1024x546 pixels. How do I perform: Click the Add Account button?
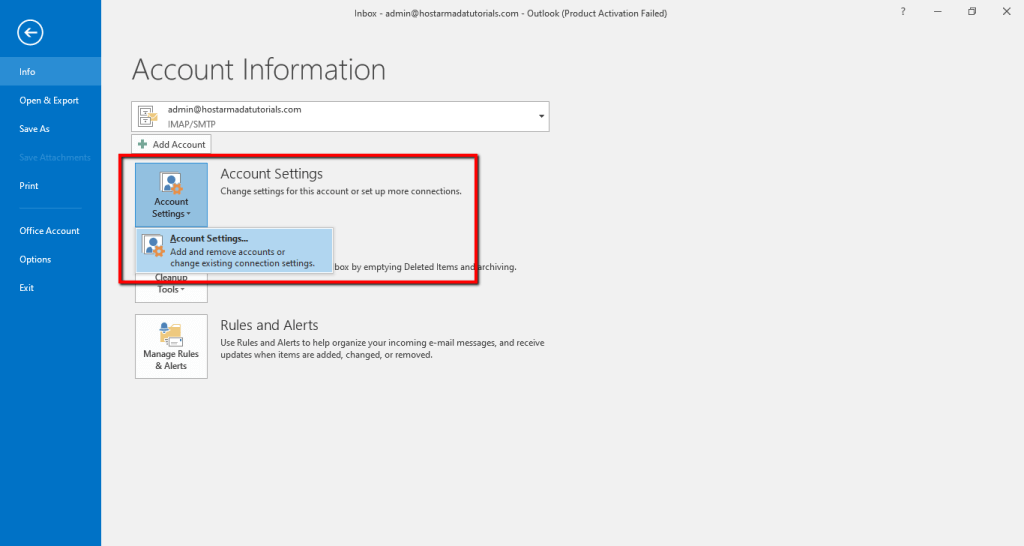(171, 144)
